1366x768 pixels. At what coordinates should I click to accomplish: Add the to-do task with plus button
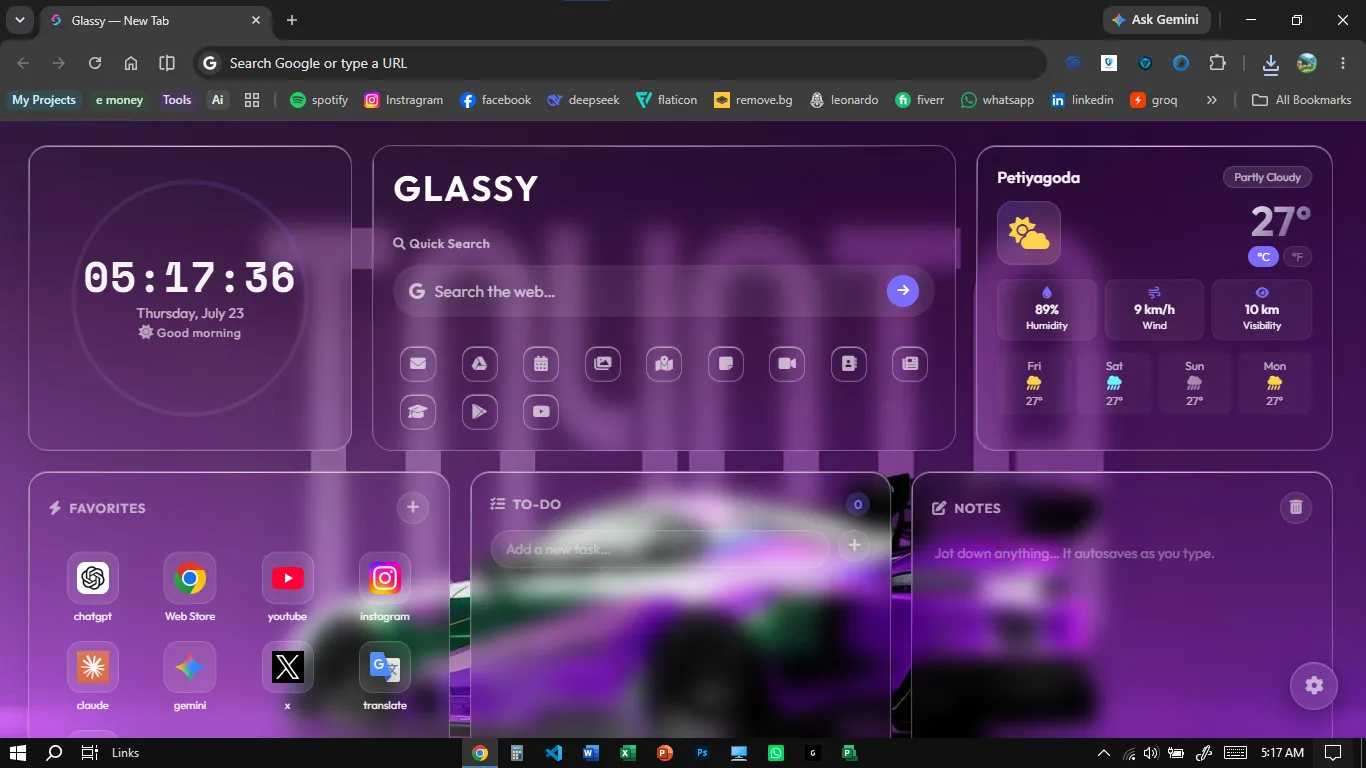pos(854,545)
